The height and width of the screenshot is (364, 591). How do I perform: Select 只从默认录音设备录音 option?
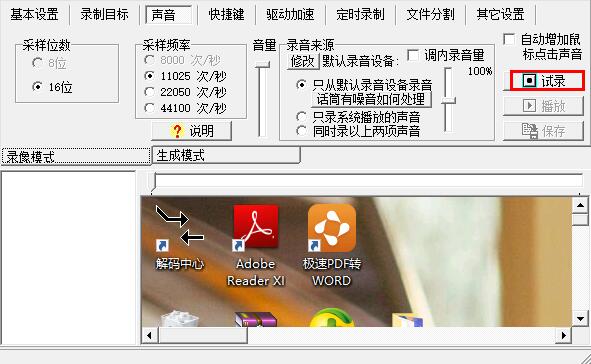click(x=301, y=84)
